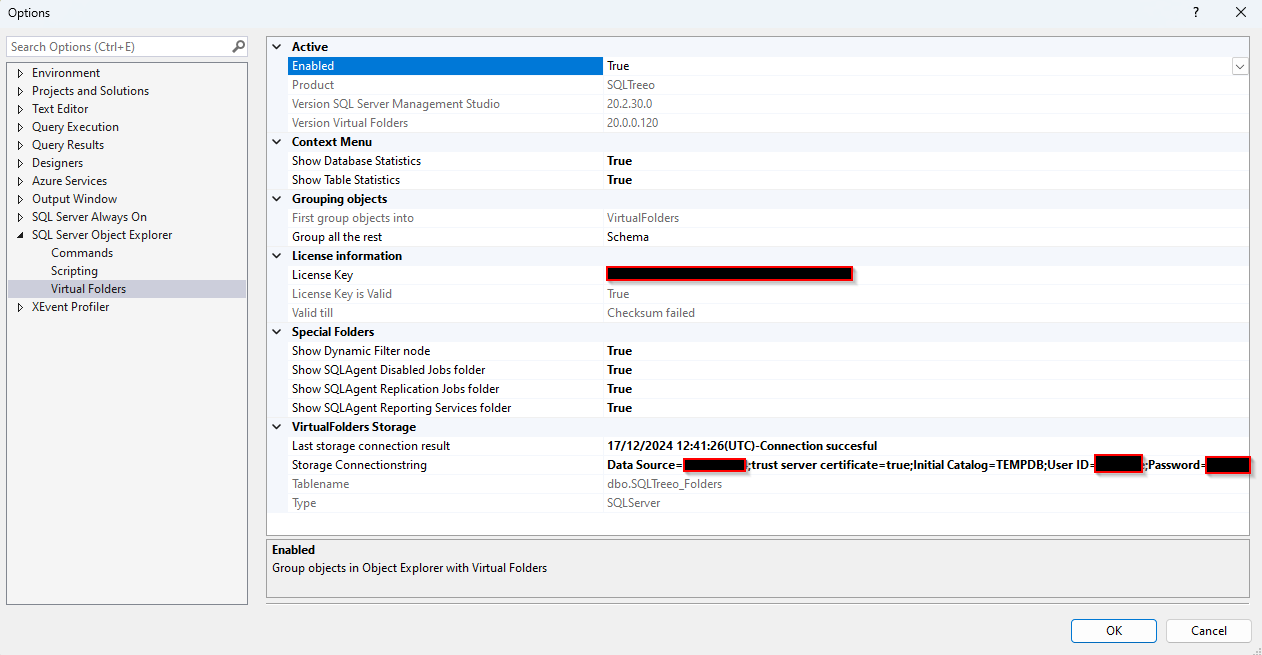Collapse the Grouping objects category

(x=278, y=199)
